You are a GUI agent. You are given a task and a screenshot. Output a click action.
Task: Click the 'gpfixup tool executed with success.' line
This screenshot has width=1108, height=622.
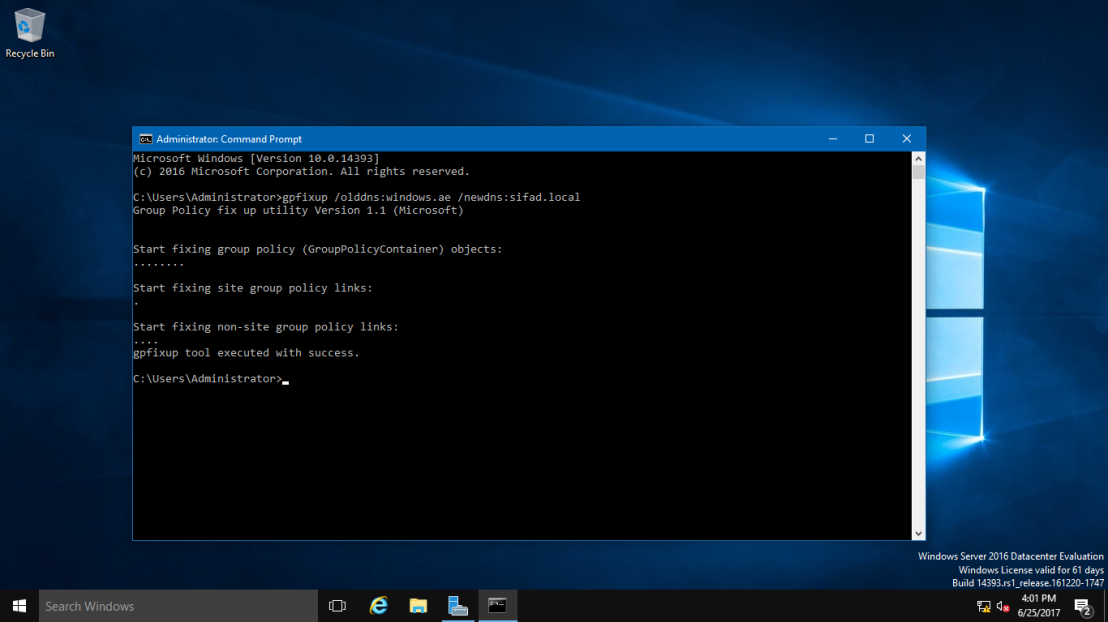point(246,353)
